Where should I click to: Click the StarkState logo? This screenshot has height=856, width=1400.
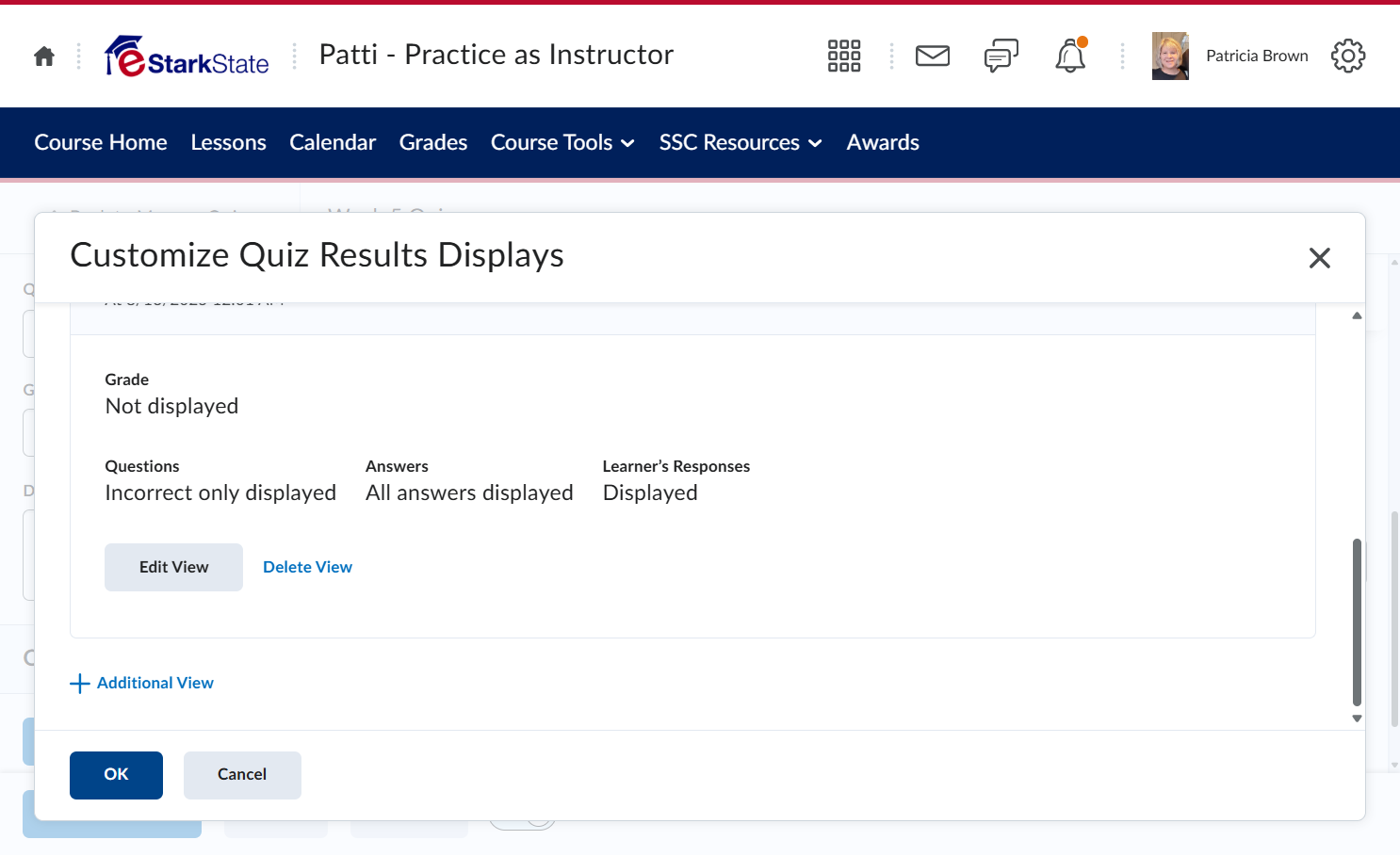pos(187,56)
